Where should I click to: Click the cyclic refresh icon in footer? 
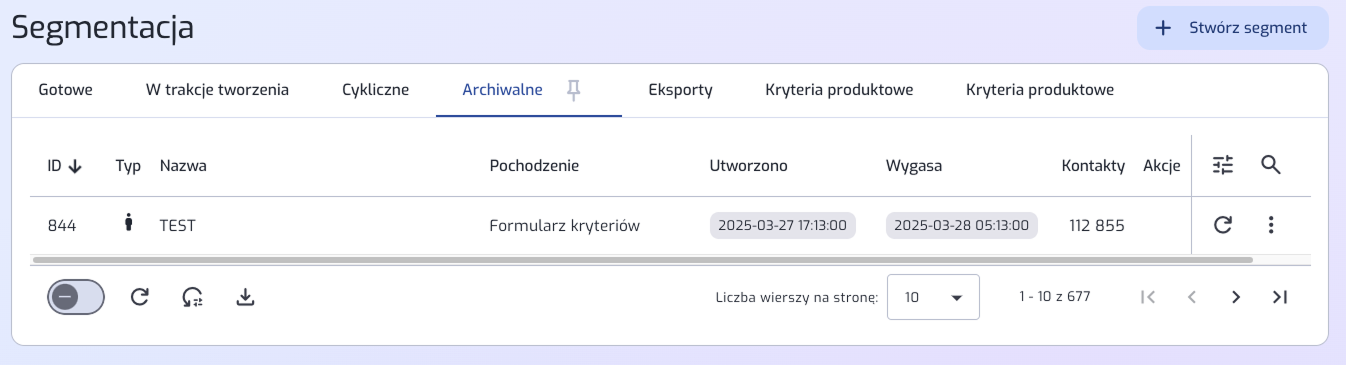click(x=193, y=297)
